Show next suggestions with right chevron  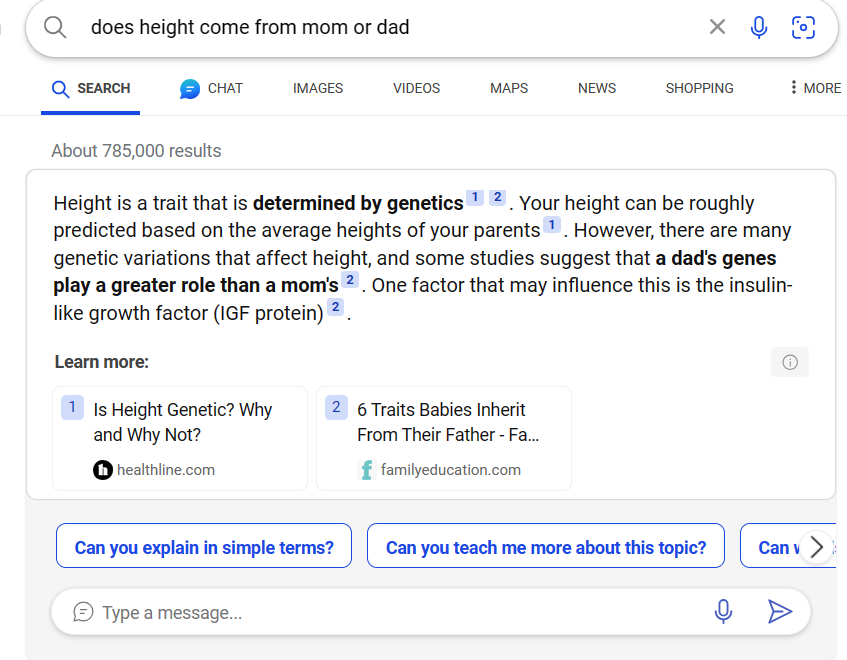tap(817, 547)
